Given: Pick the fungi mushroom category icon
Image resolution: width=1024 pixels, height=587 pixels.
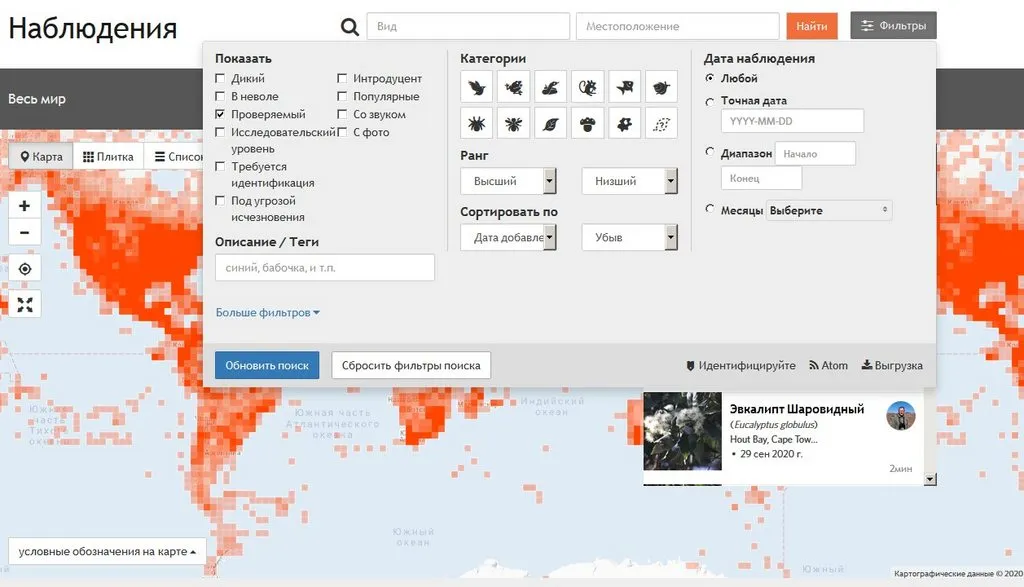Looking at the screenshot, I should click(587, 124).
